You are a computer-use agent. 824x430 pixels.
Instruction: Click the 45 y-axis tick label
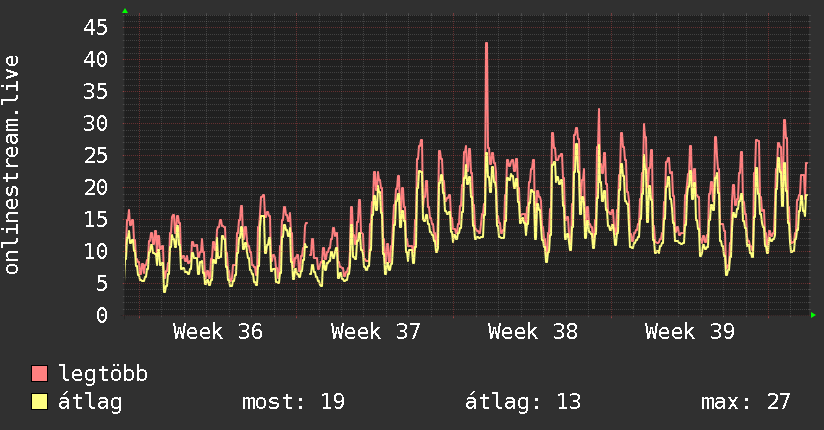click(96, 27)
